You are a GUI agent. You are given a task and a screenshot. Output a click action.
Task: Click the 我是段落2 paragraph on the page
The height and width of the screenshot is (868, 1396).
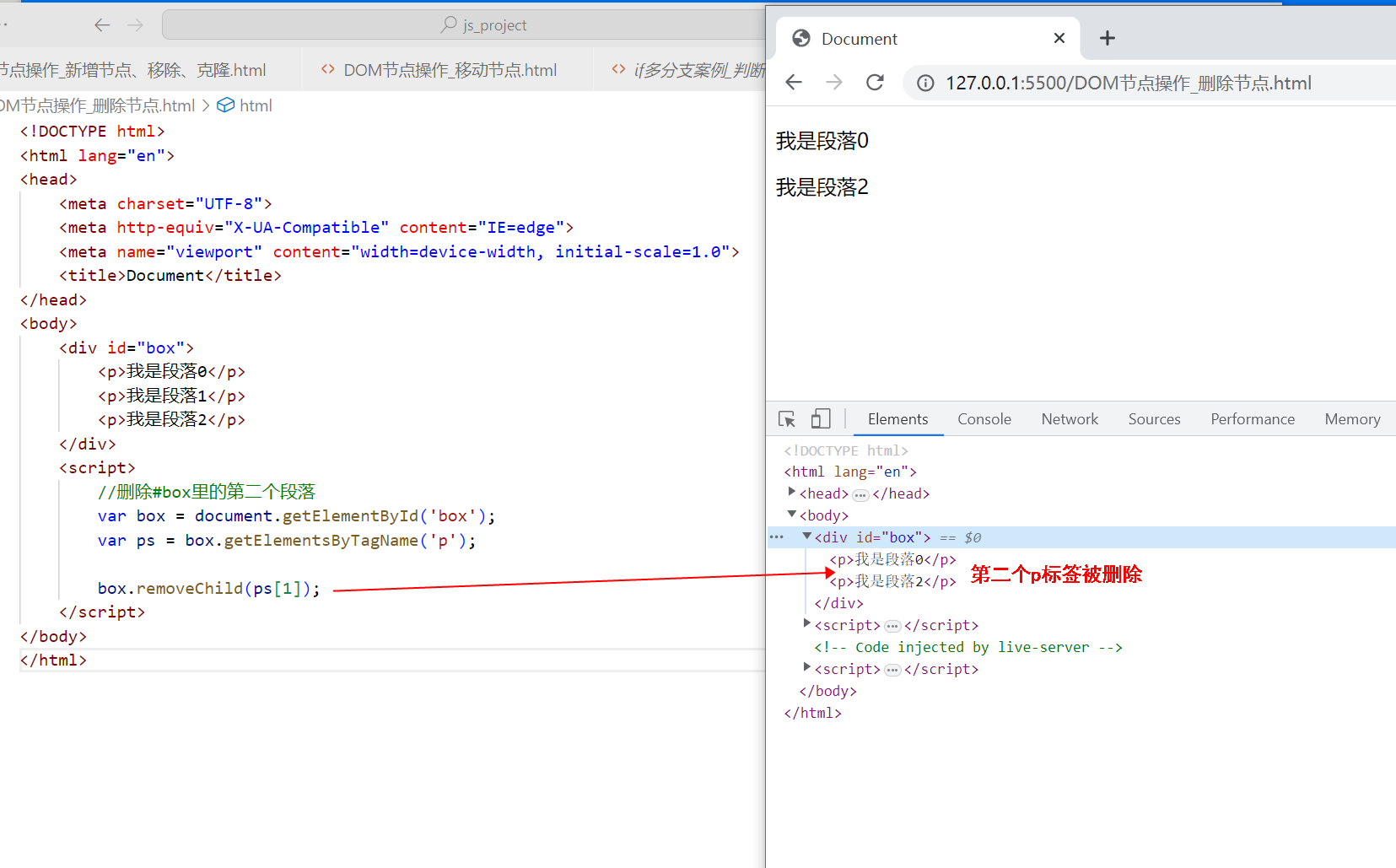click(822, 187)
